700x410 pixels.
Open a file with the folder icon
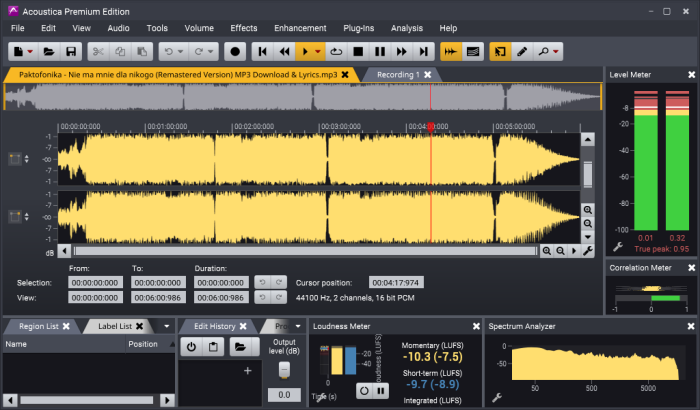49,52
